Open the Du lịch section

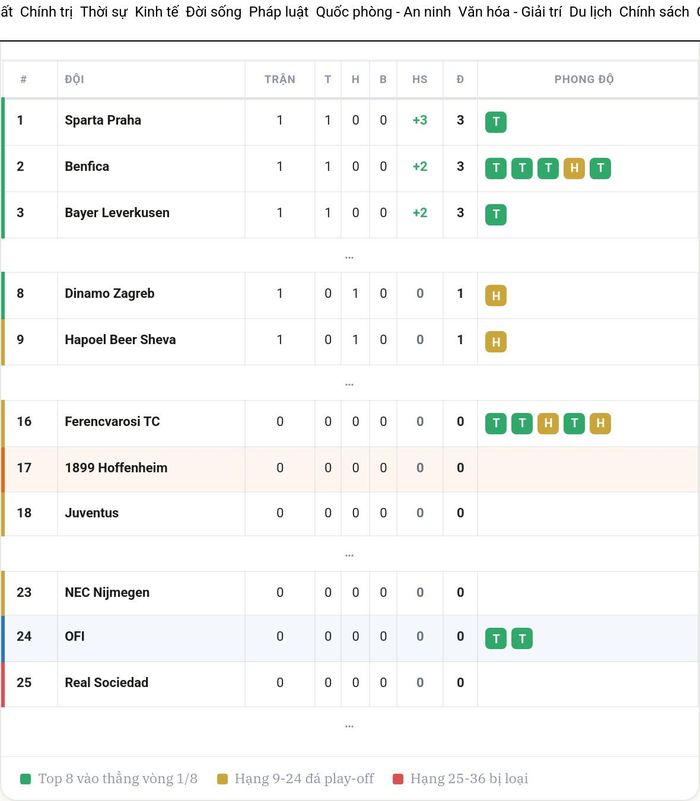coord(590,11)
